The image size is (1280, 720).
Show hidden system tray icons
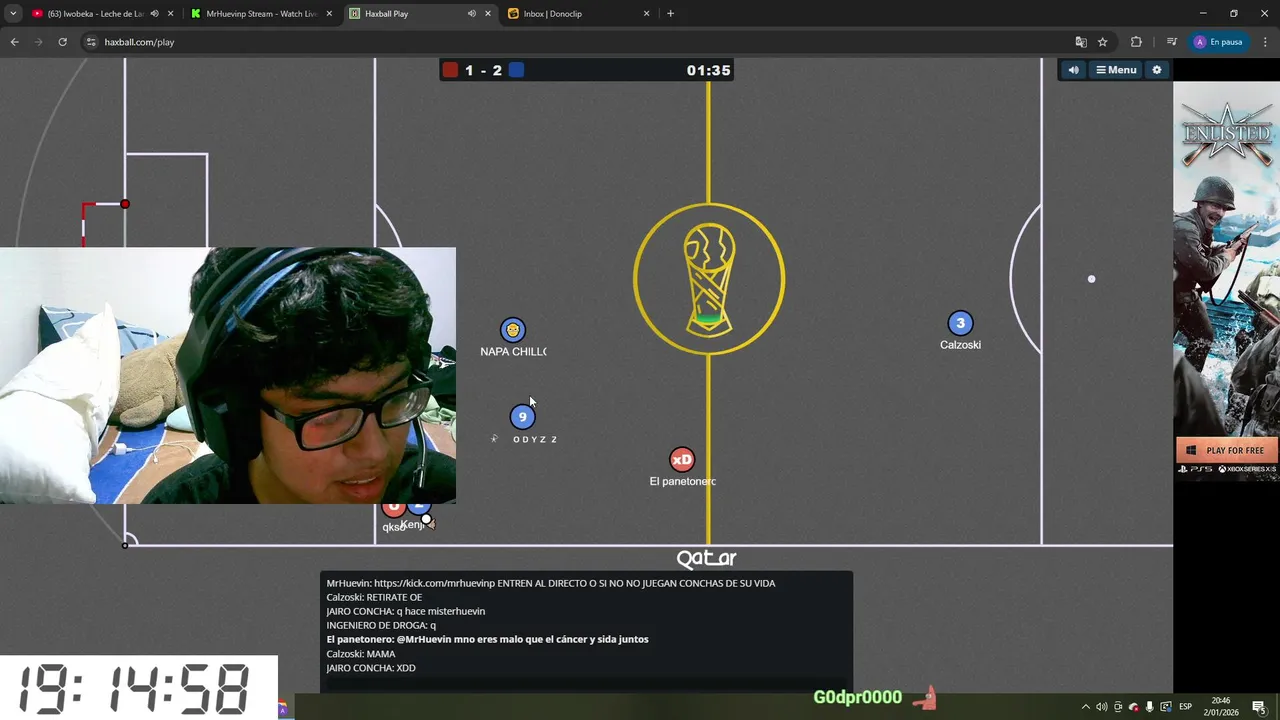point(1086,707)
